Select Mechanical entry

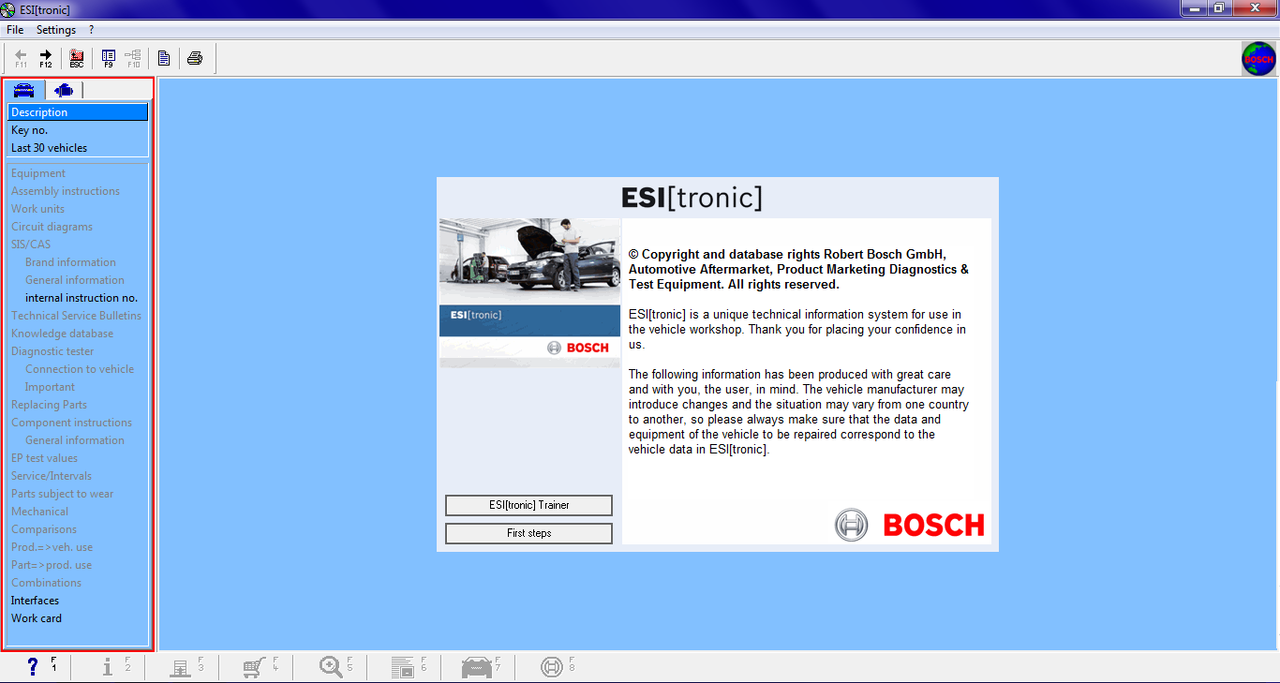click(39, 512)
